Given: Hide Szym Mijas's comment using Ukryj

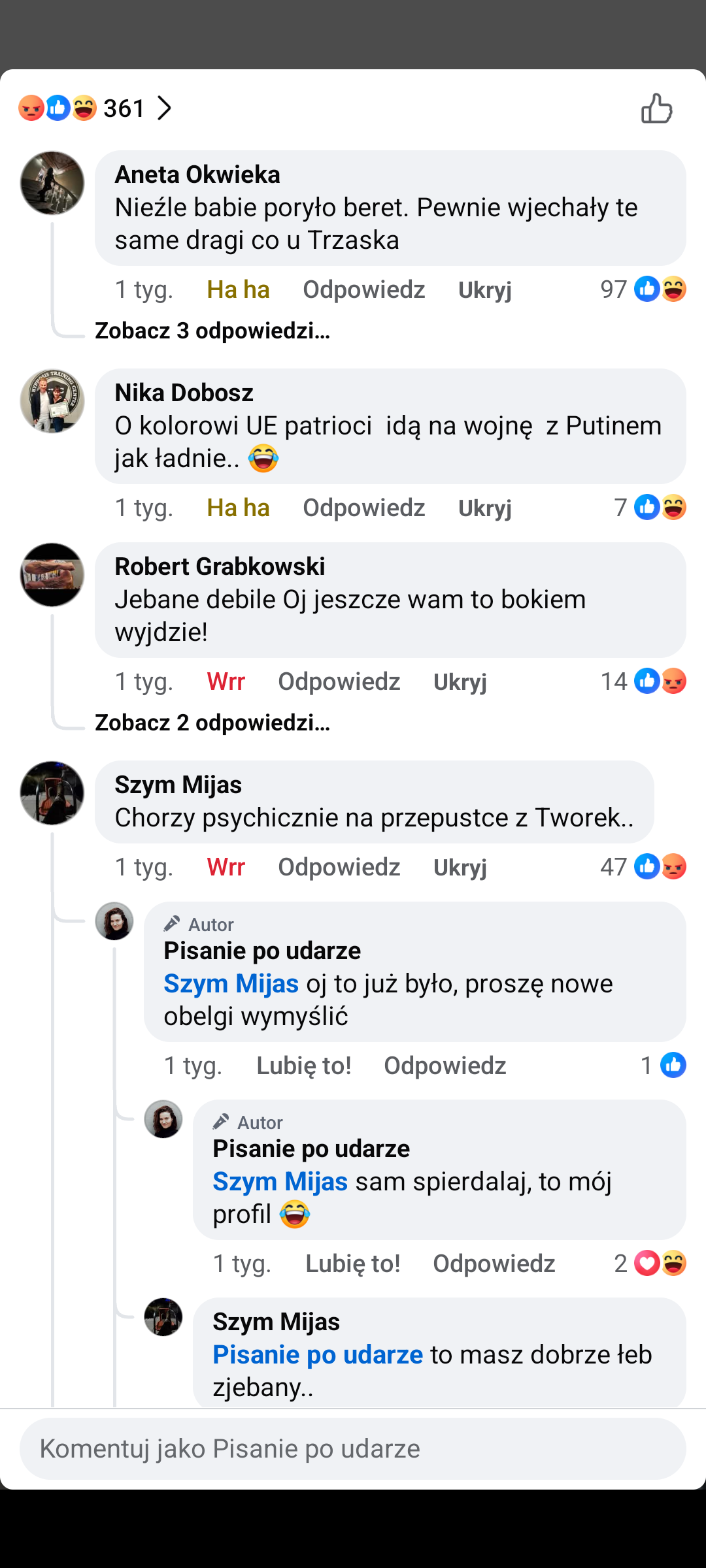Looking at the screenshot, I should click(460, 867).
